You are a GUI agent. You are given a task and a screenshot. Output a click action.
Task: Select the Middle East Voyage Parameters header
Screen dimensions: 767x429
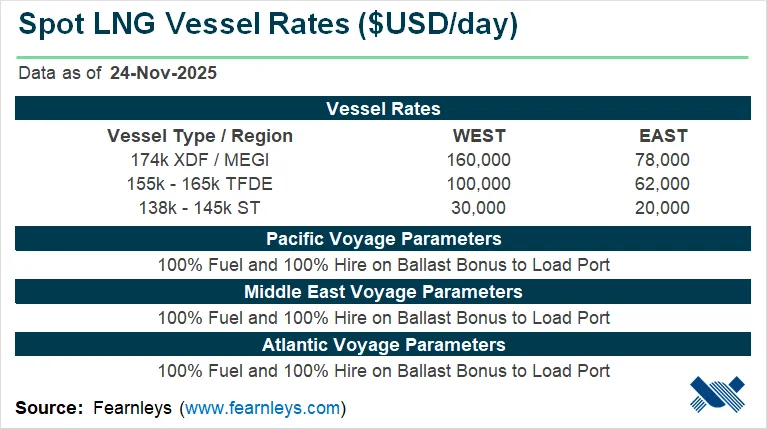pyautogui.click(x=383, y=292)
